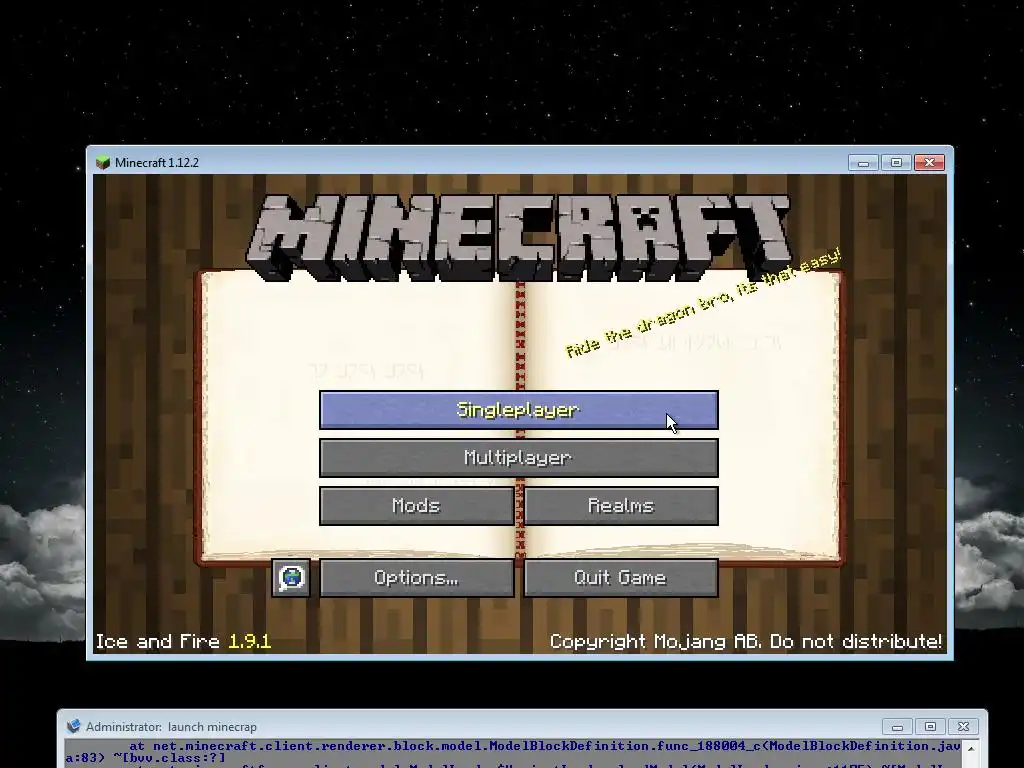This screenshot has width=1024, height=768.
Task: Click the Minecraft logo banner
Action: (519, 238)
